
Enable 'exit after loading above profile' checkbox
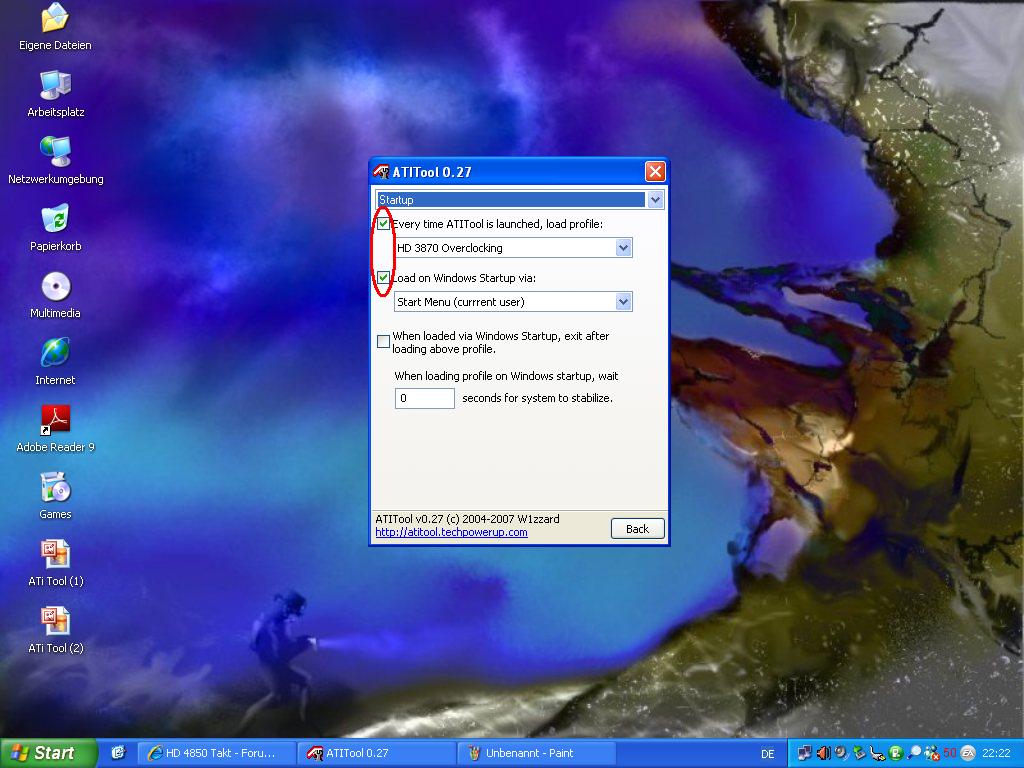383,342
